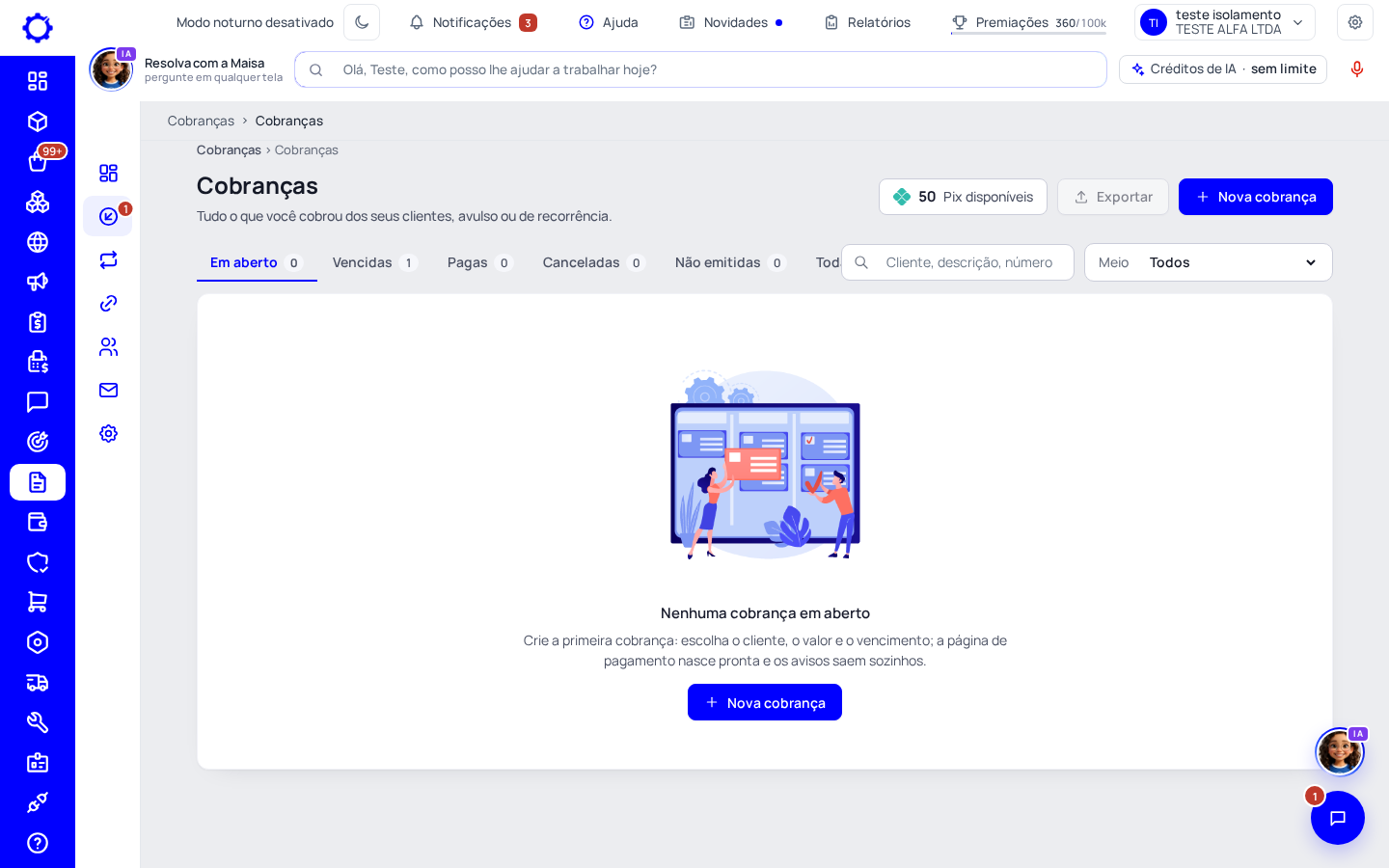Open the customers people icon in secondary sidebar
The height and width of the screenshot is (868, 1389).
tap(108, 346)
